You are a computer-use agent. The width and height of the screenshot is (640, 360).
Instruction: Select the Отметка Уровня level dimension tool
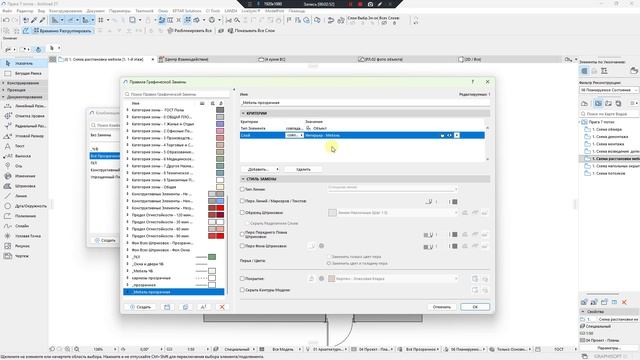click(24, 116)
